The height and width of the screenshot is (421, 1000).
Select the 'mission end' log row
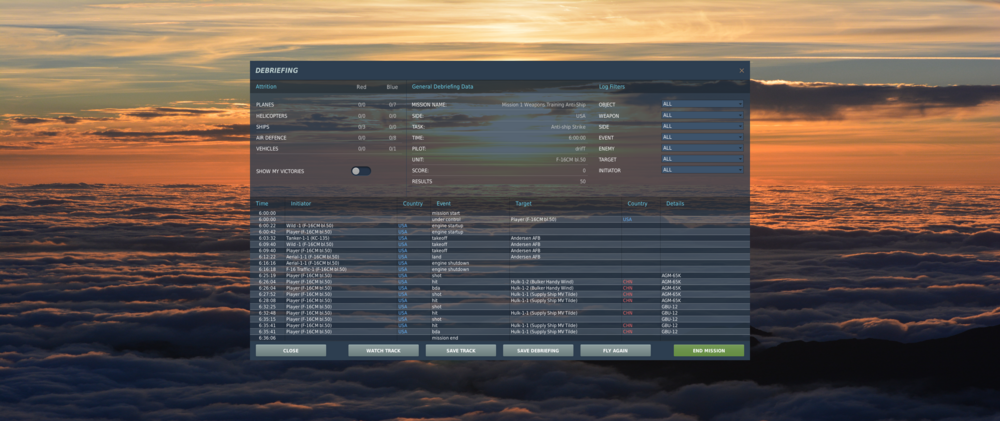click(499, 338)
